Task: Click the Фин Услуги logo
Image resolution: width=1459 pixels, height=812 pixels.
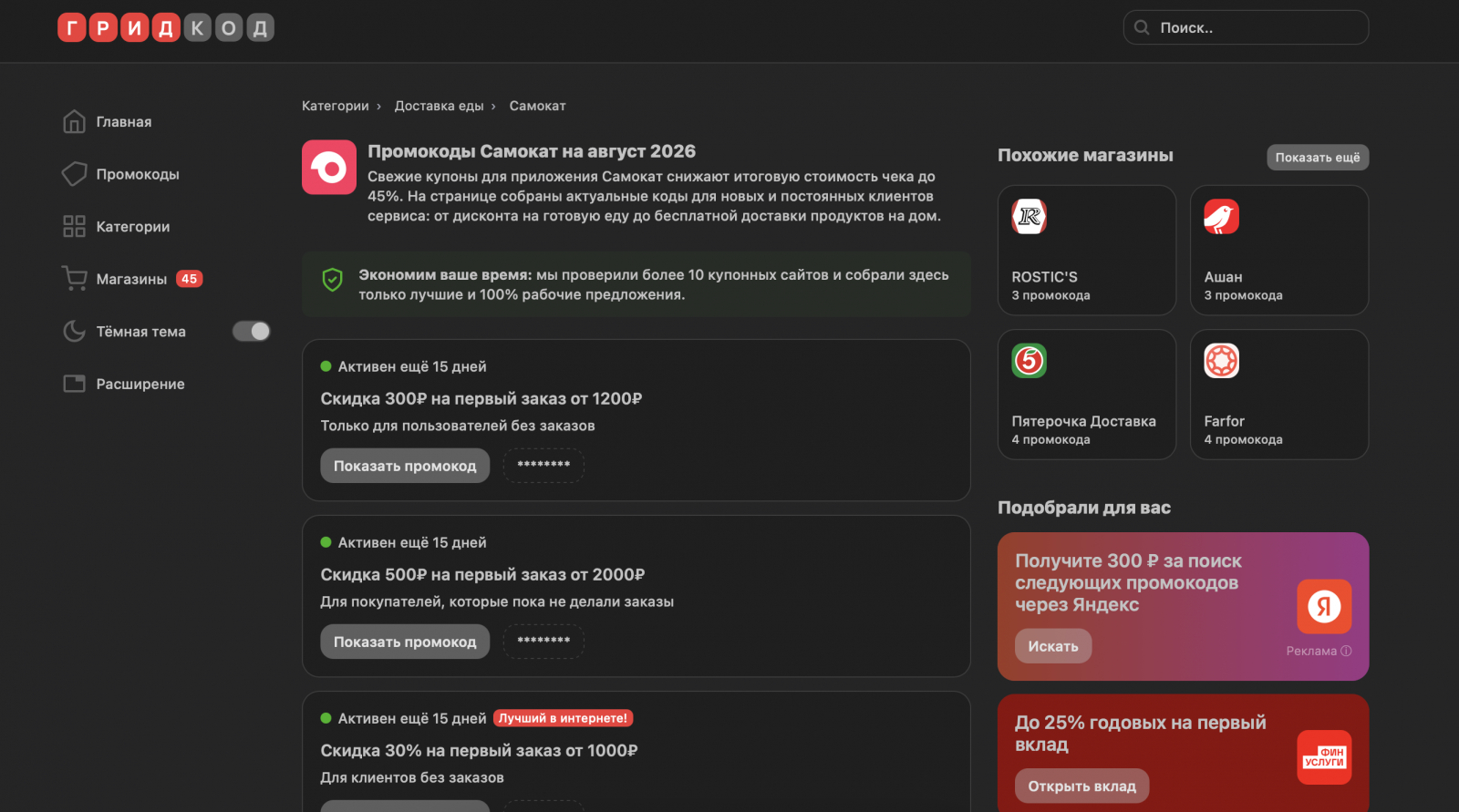Action: click(1324, 757)
